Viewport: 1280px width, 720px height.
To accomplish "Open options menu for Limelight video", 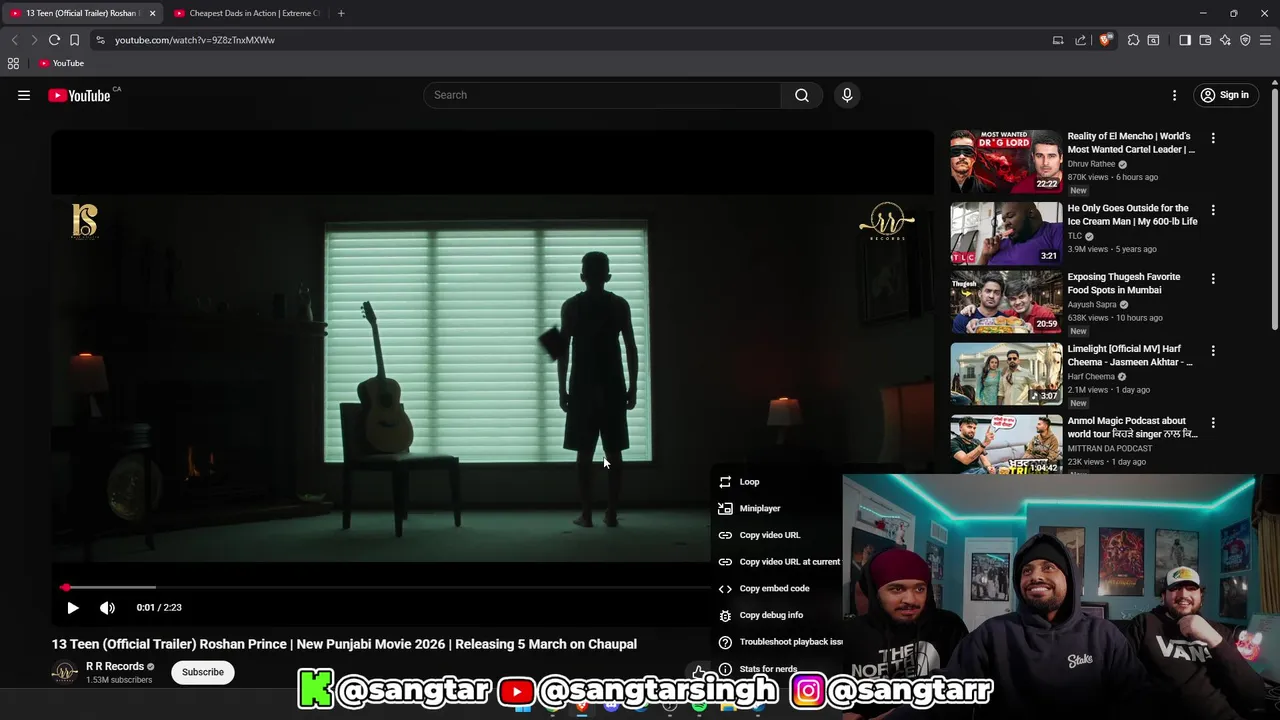I will pos(1213,351).
